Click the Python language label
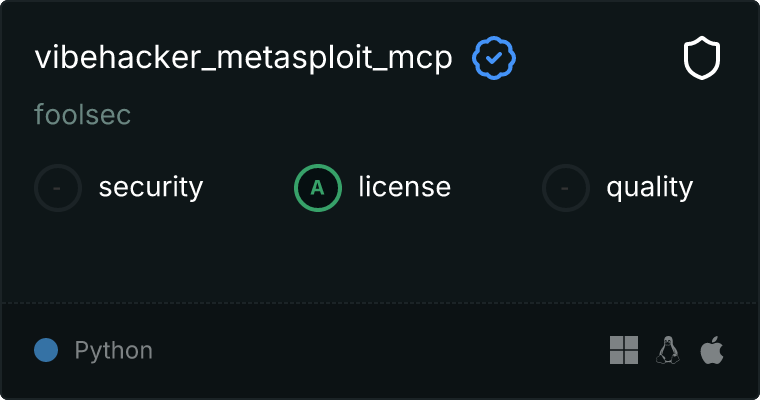Image resolution: width=760 pixels, height=400 pixels. point(114,351)
